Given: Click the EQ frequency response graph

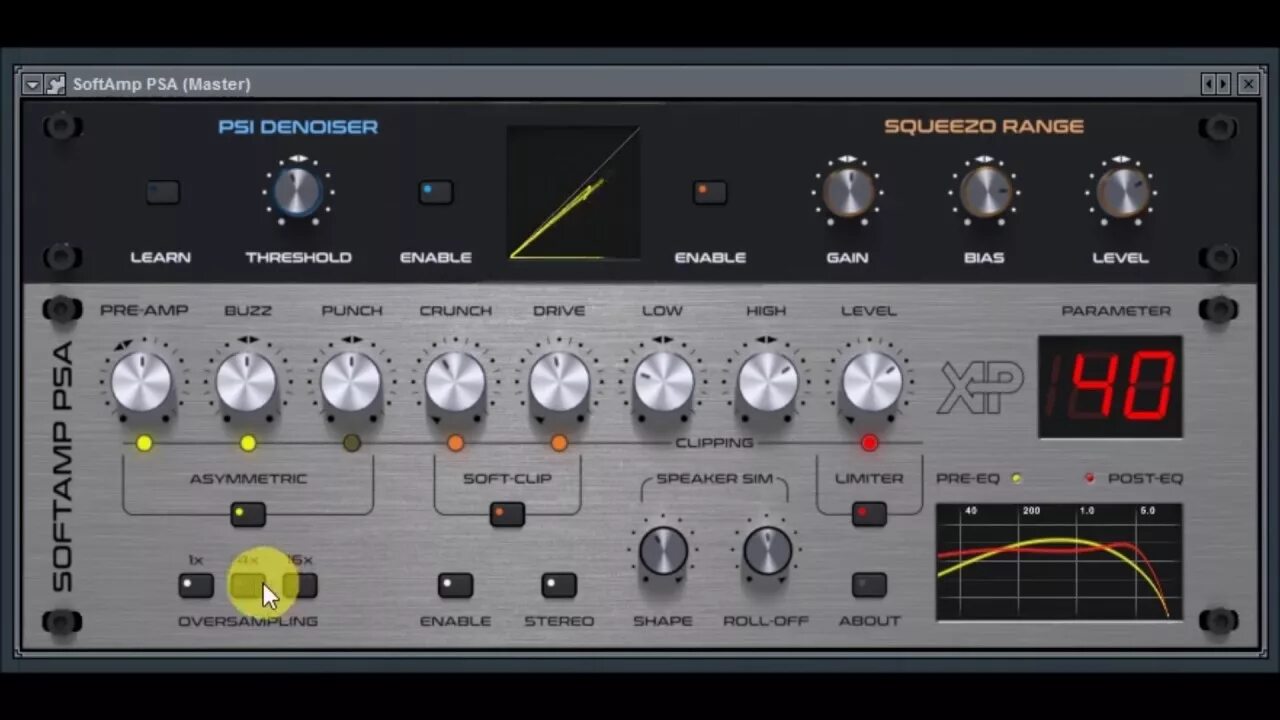Looking at the screenshot, I should tap(1059, 562).
